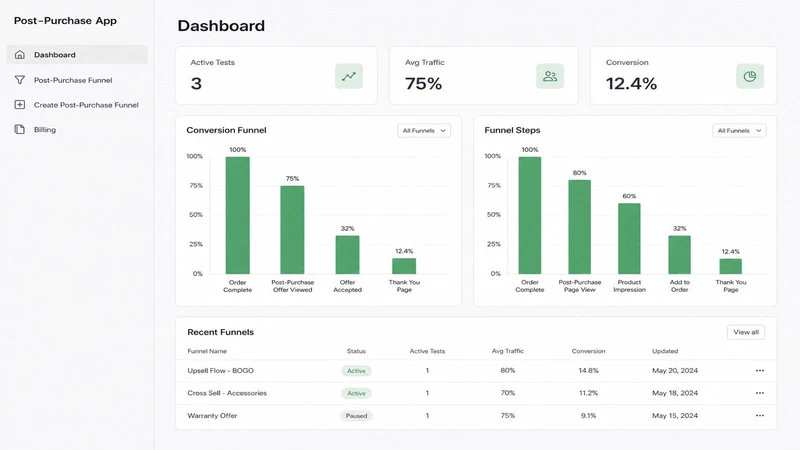Click the Paused status badge for Warranty Offer
This screenshot has width=800, height=450.
click(x=356, y=416)
